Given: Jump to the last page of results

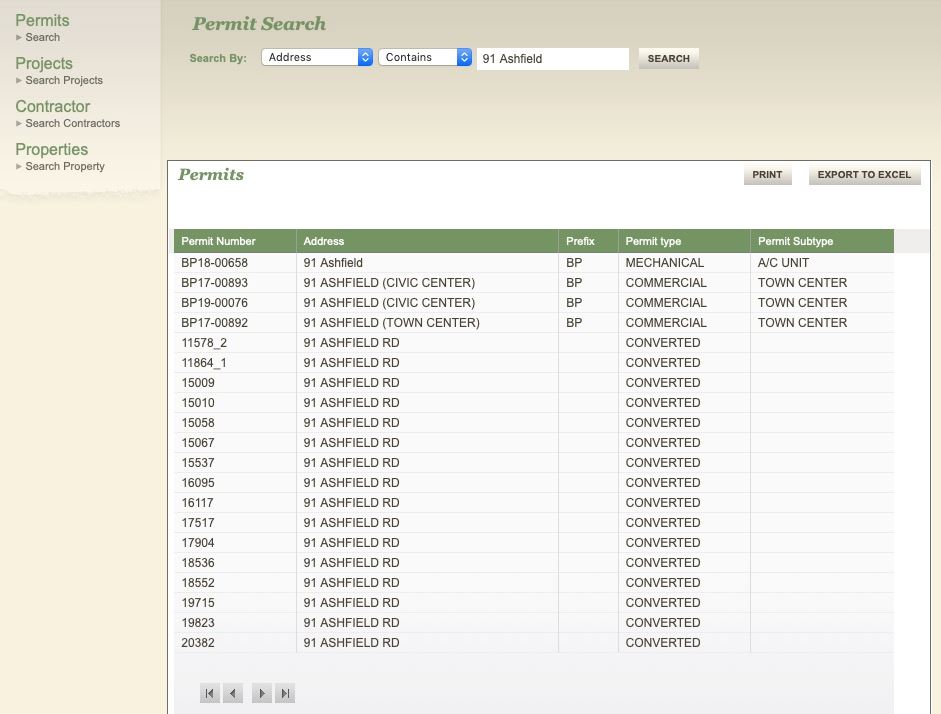Looking at the screenshot, I should (285, 693).
